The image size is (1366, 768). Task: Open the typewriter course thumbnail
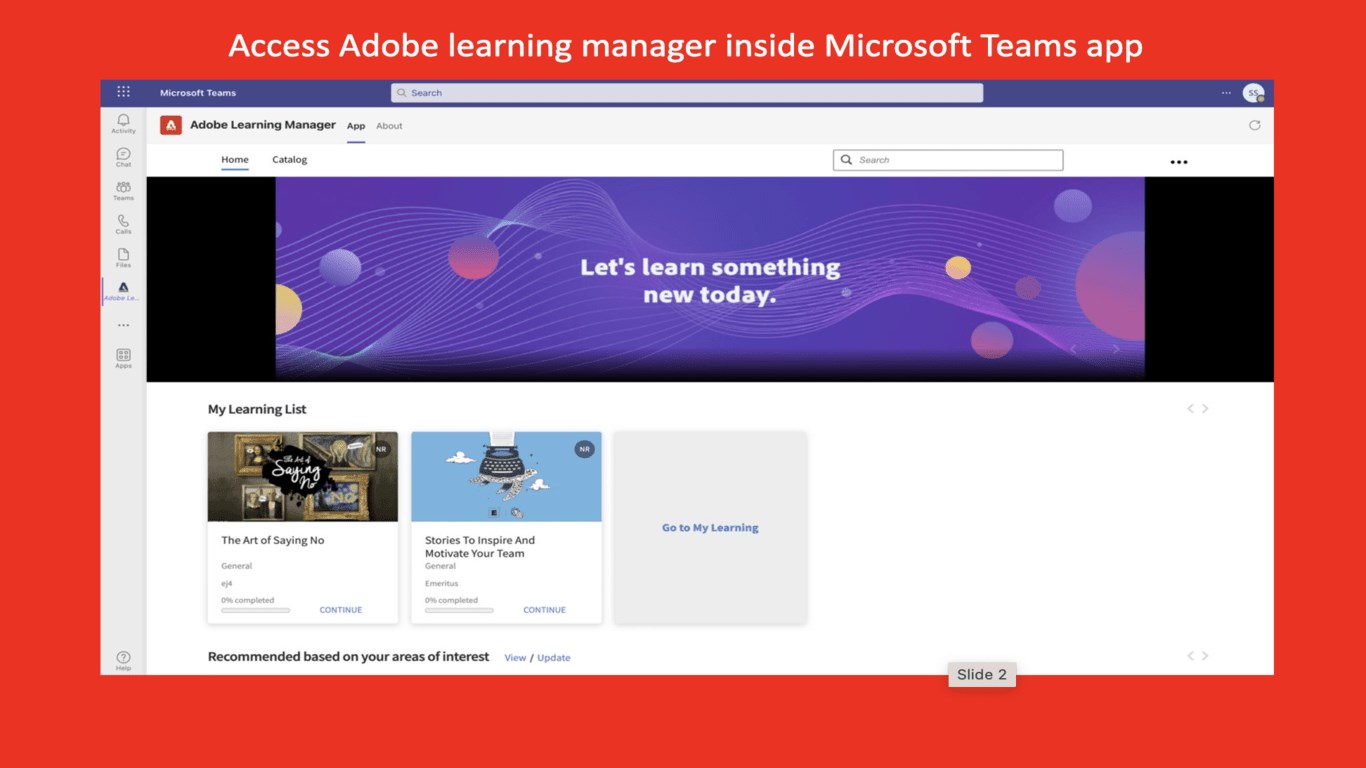[x=506, y=477]
